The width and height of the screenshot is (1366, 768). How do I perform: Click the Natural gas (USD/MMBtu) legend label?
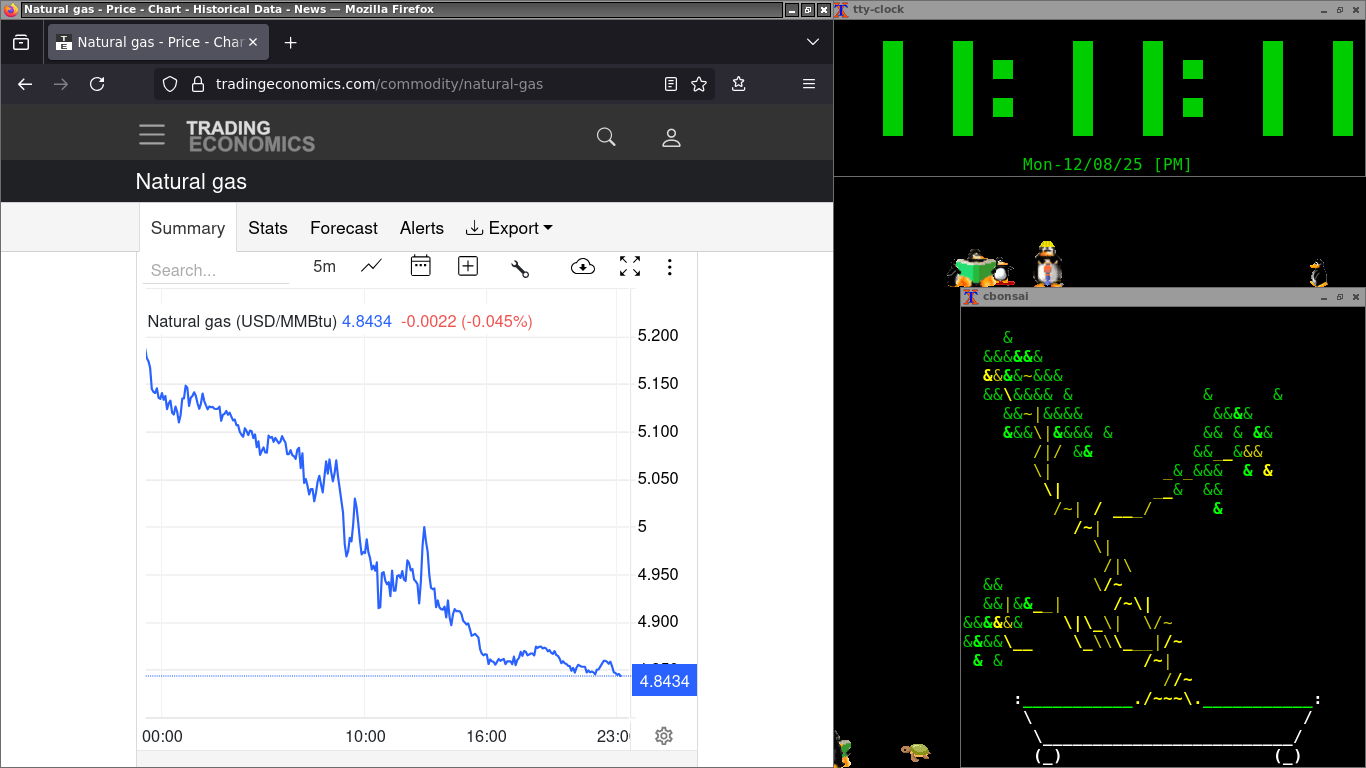242,322
